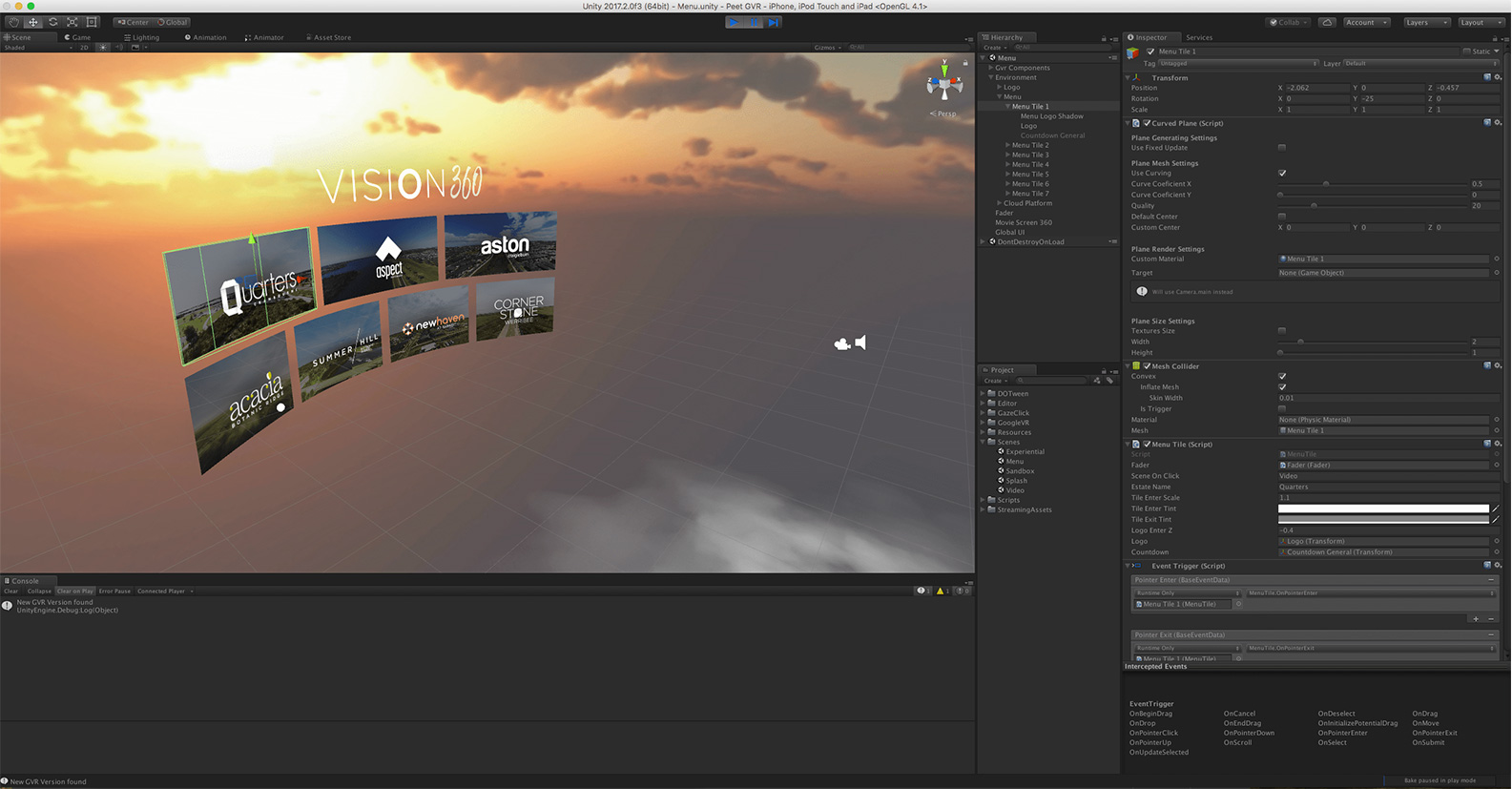The height and width of the screenshot is (789, 1512).
Task: Select the Hand tool in toolbar
Action: pyautogui.click(x=13, y=22)
